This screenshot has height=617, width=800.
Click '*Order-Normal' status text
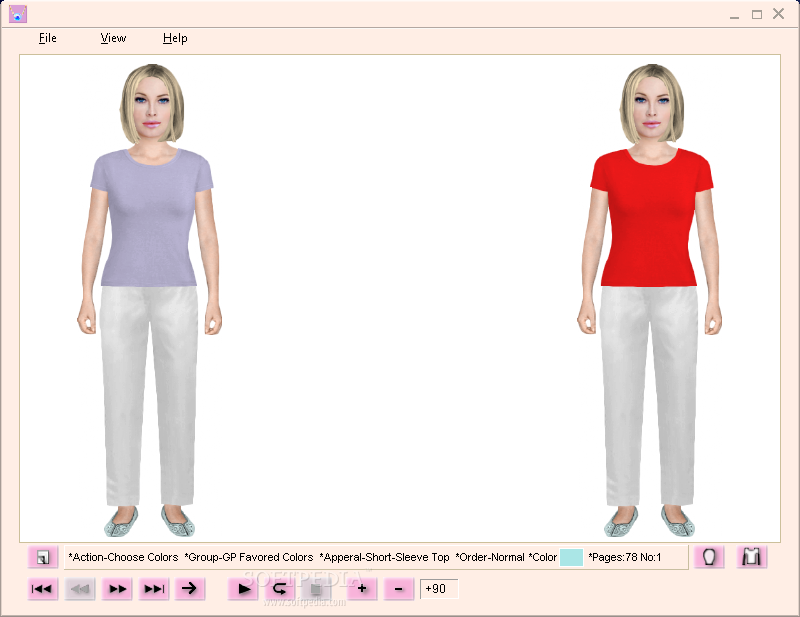click(490, 557)
